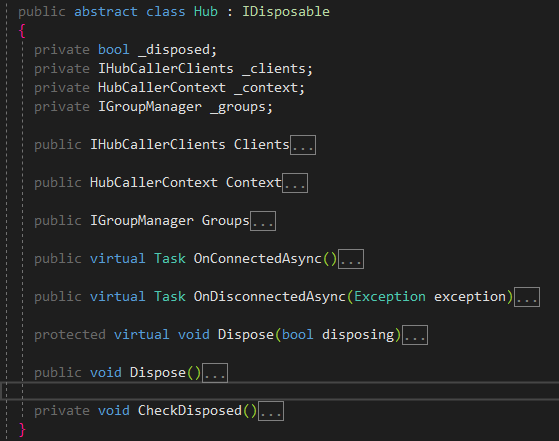Click Task return type of OnConnectedAsync
This screenshot has width=559, height=441.
tap(170, 258)
